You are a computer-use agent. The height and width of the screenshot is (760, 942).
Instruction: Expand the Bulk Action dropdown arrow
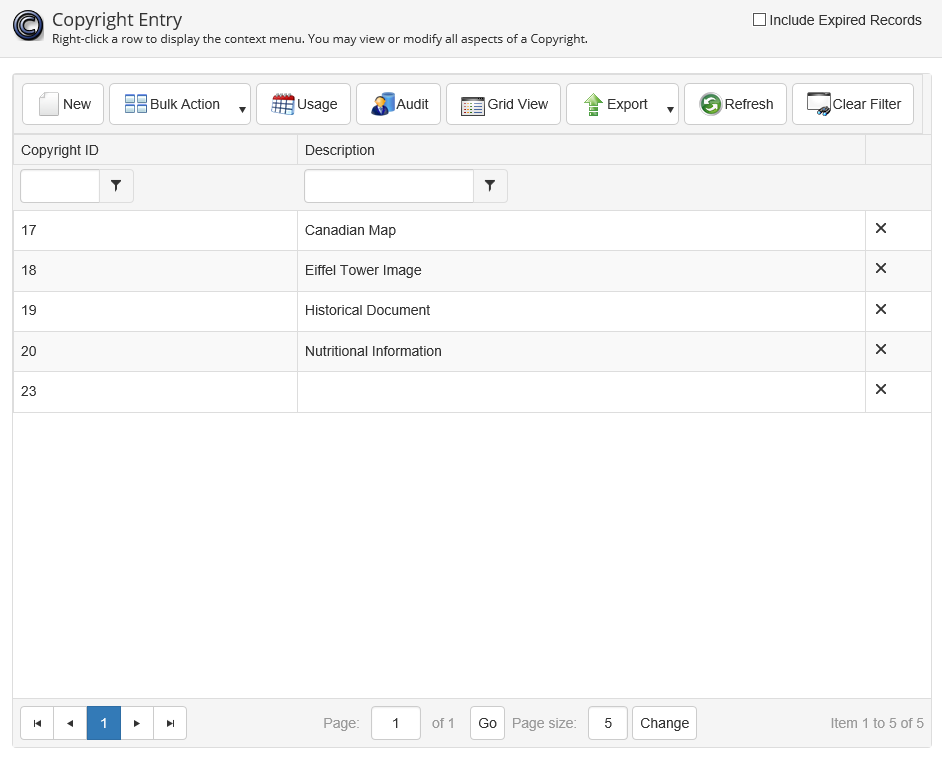tap(242, 109)
